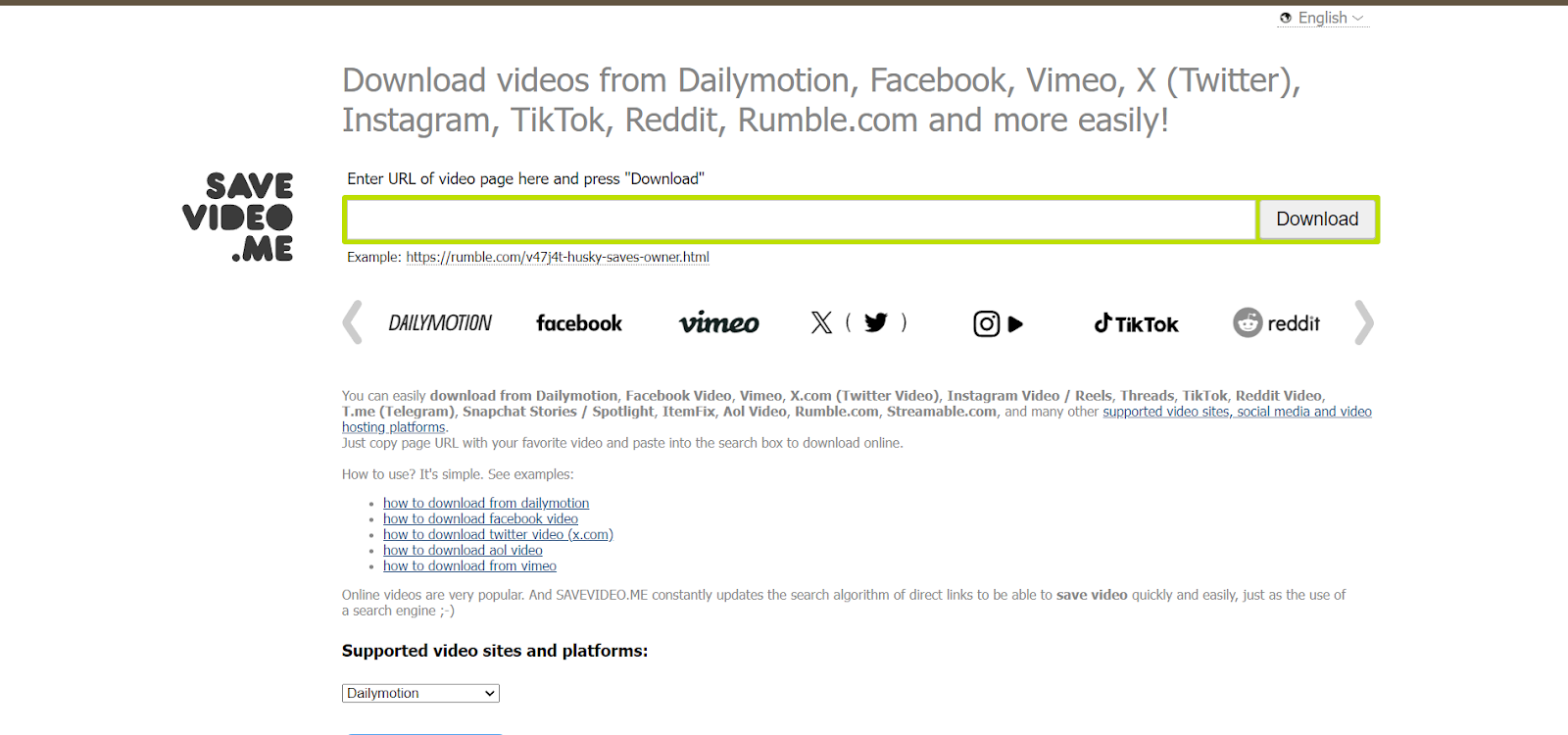Open how to download from vimeo
The width and height of the screenshot is (1568, 735).
pos(469,565)
